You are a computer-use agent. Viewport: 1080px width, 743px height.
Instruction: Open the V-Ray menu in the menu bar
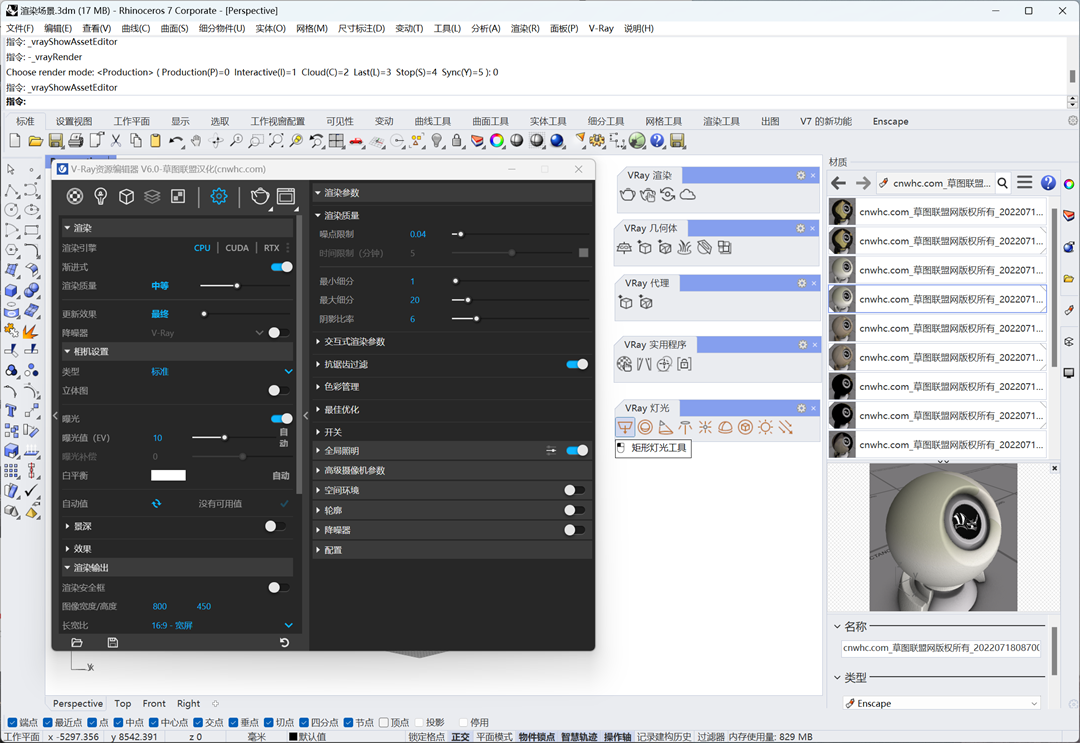point(601,28)
